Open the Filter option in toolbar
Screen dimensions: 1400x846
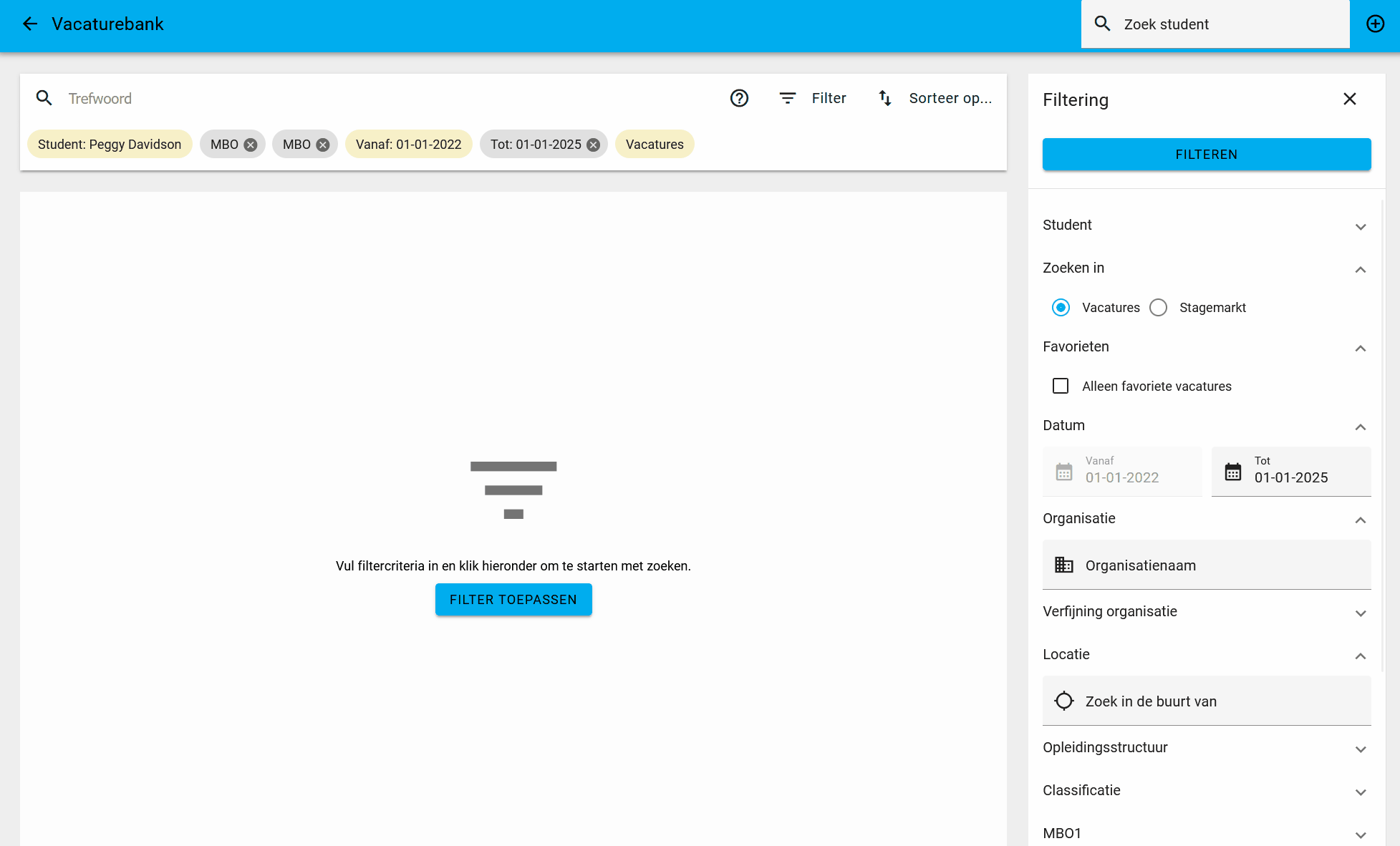pyautogui.click(x=813, y=98)
